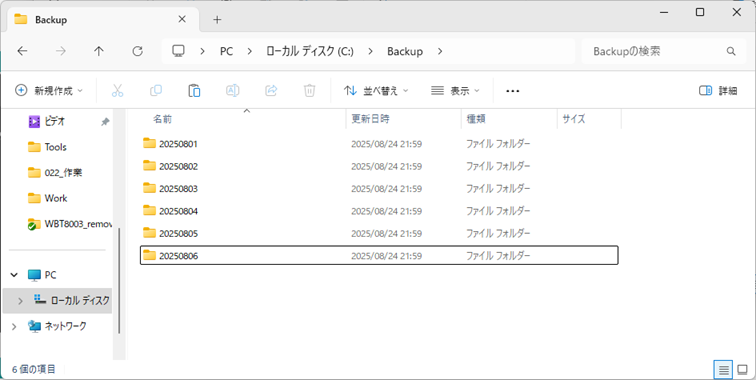This screenshot has height=380, width=756.
Task: Expand the ネットワーク tree node
Action: pos(14,326)
